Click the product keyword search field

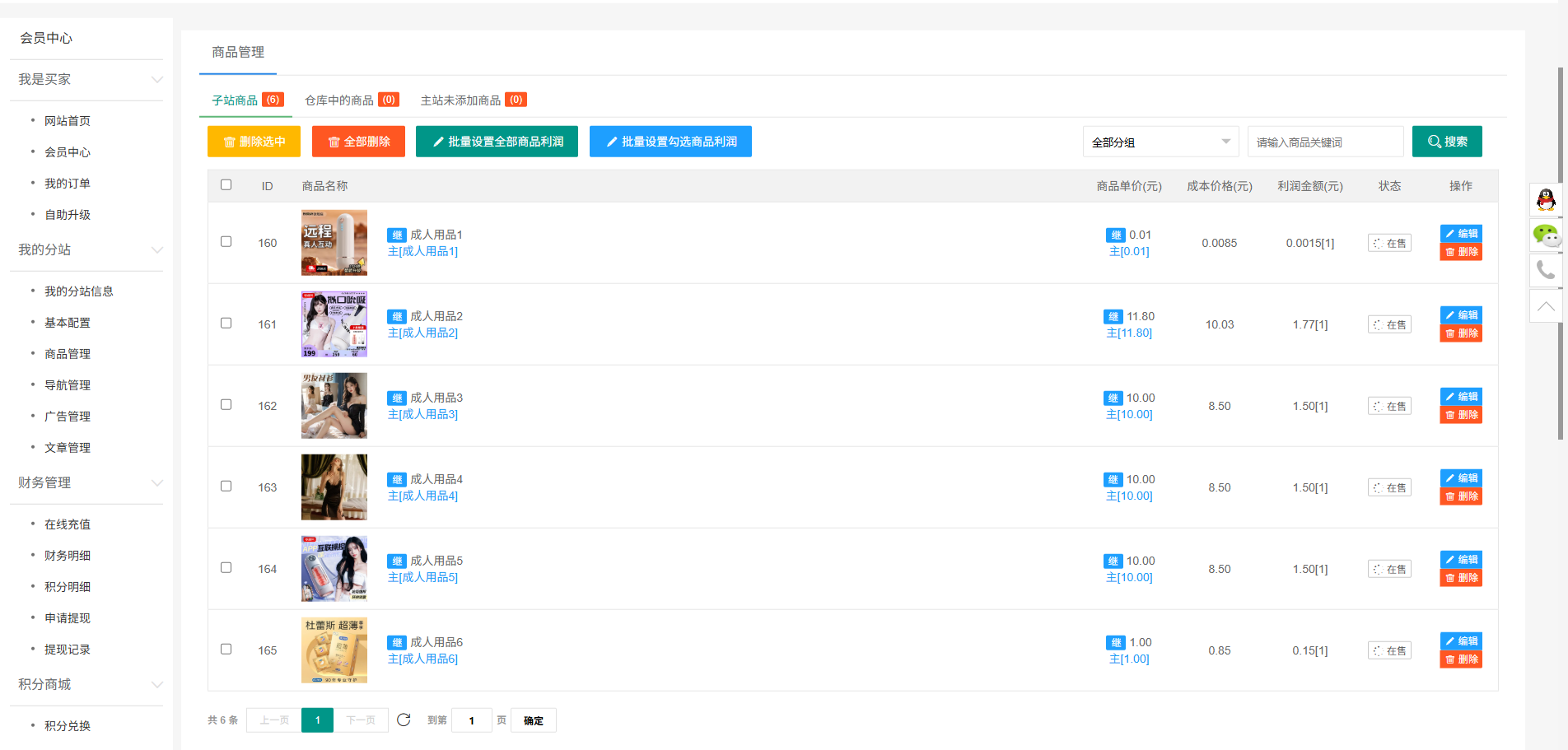[1326, 142]
